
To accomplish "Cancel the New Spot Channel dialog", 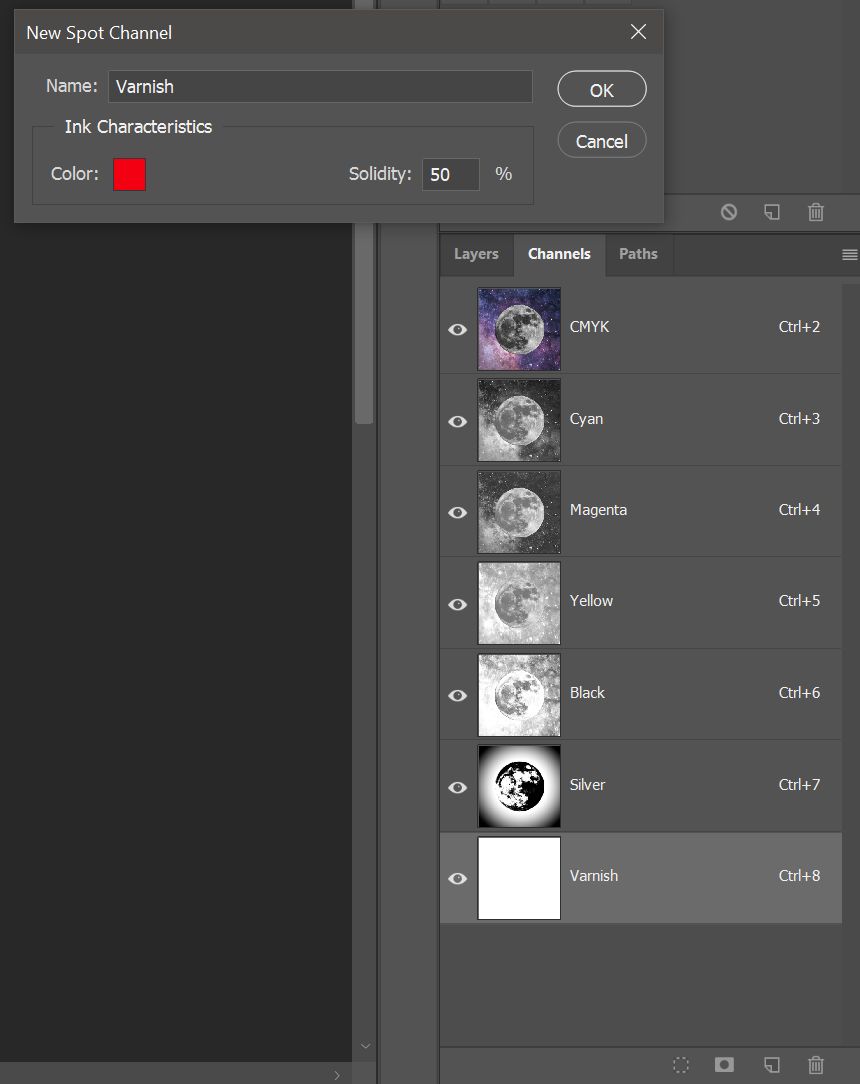I will [601, 140].
